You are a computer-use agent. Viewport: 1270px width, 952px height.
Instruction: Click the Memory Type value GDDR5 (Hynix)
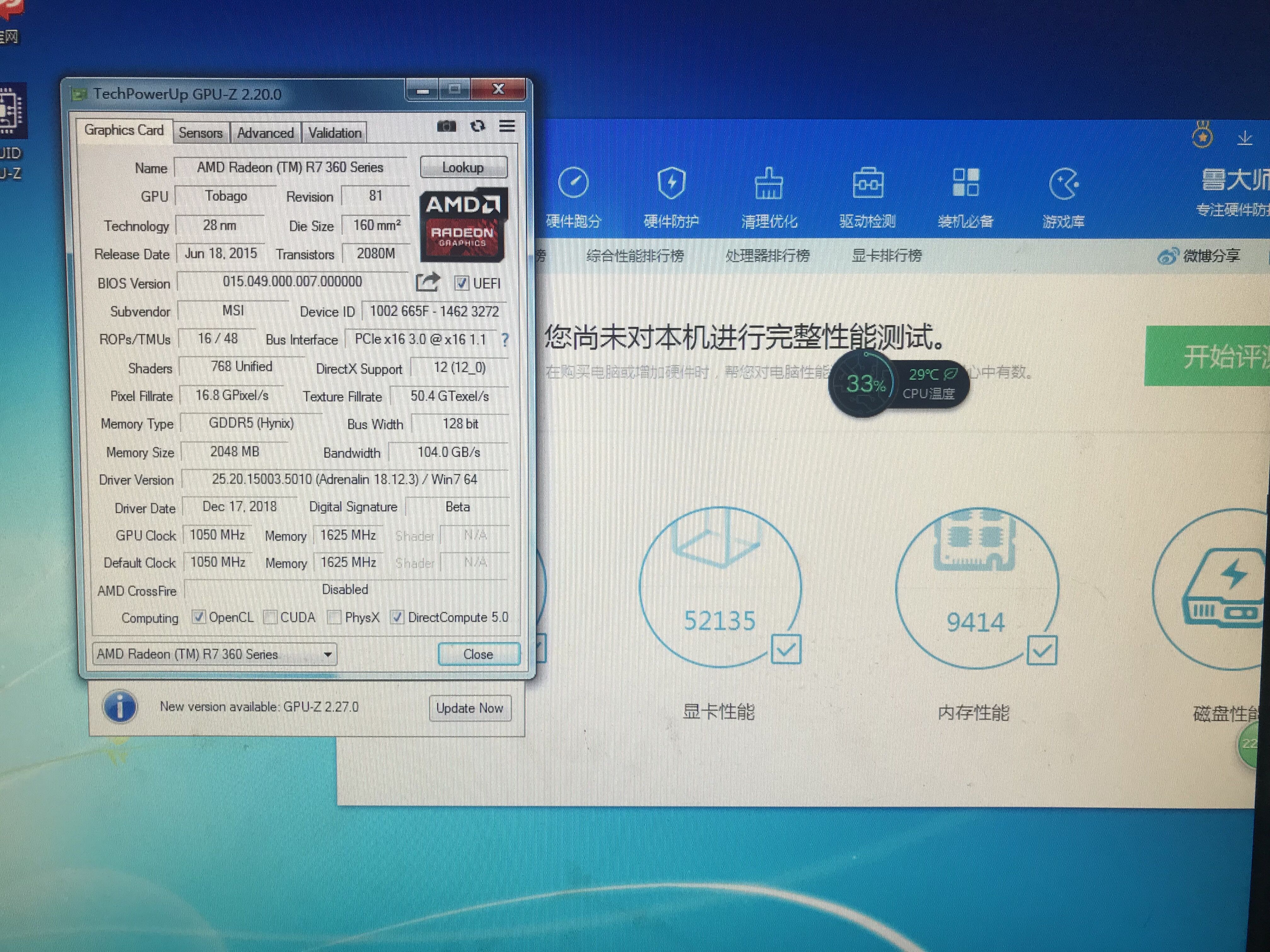tap(251, 423)
